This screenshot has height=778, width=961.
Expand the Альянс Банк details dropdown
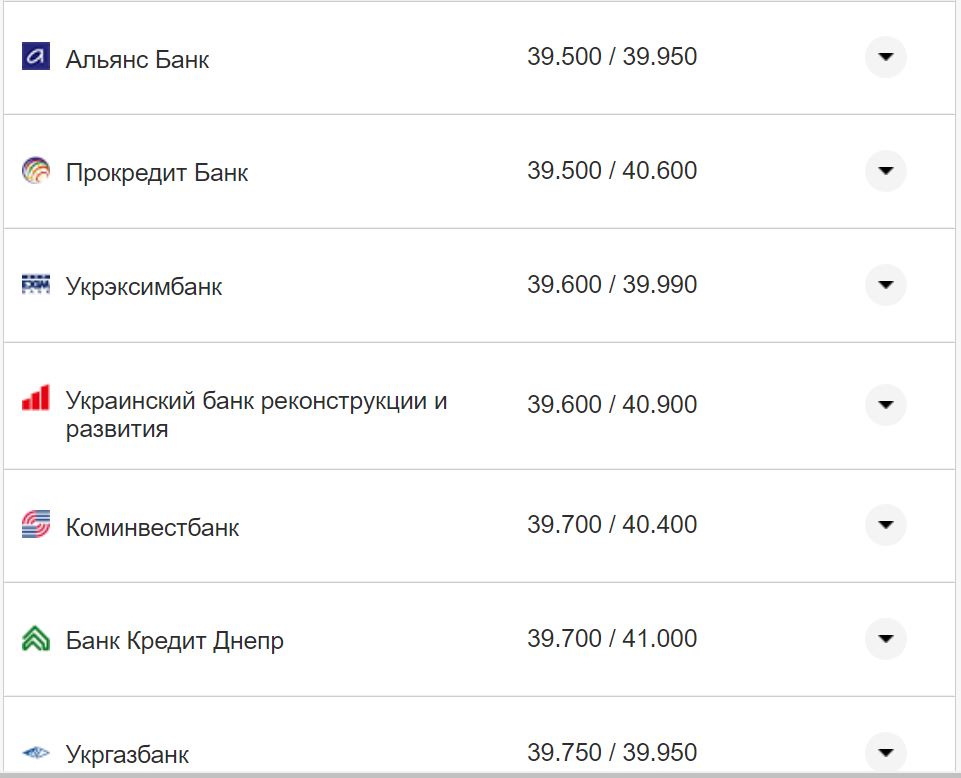[x=884, y=57]
